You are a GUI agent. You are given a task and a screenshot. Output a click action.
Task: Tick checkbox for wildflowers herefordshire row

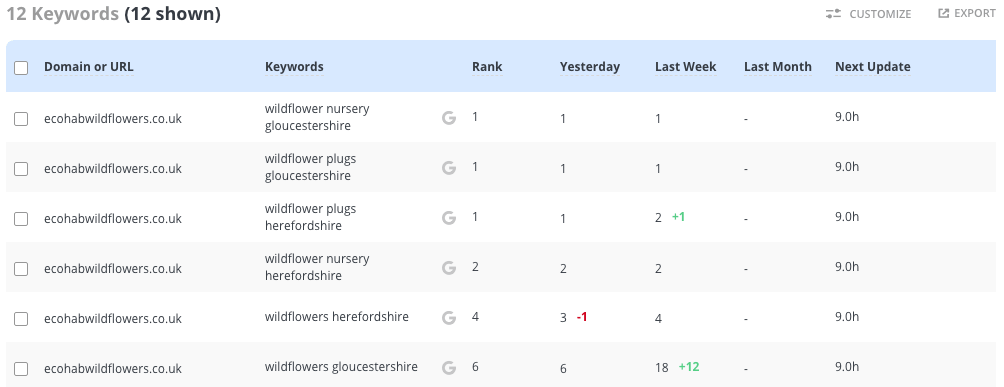coord(21,318)
